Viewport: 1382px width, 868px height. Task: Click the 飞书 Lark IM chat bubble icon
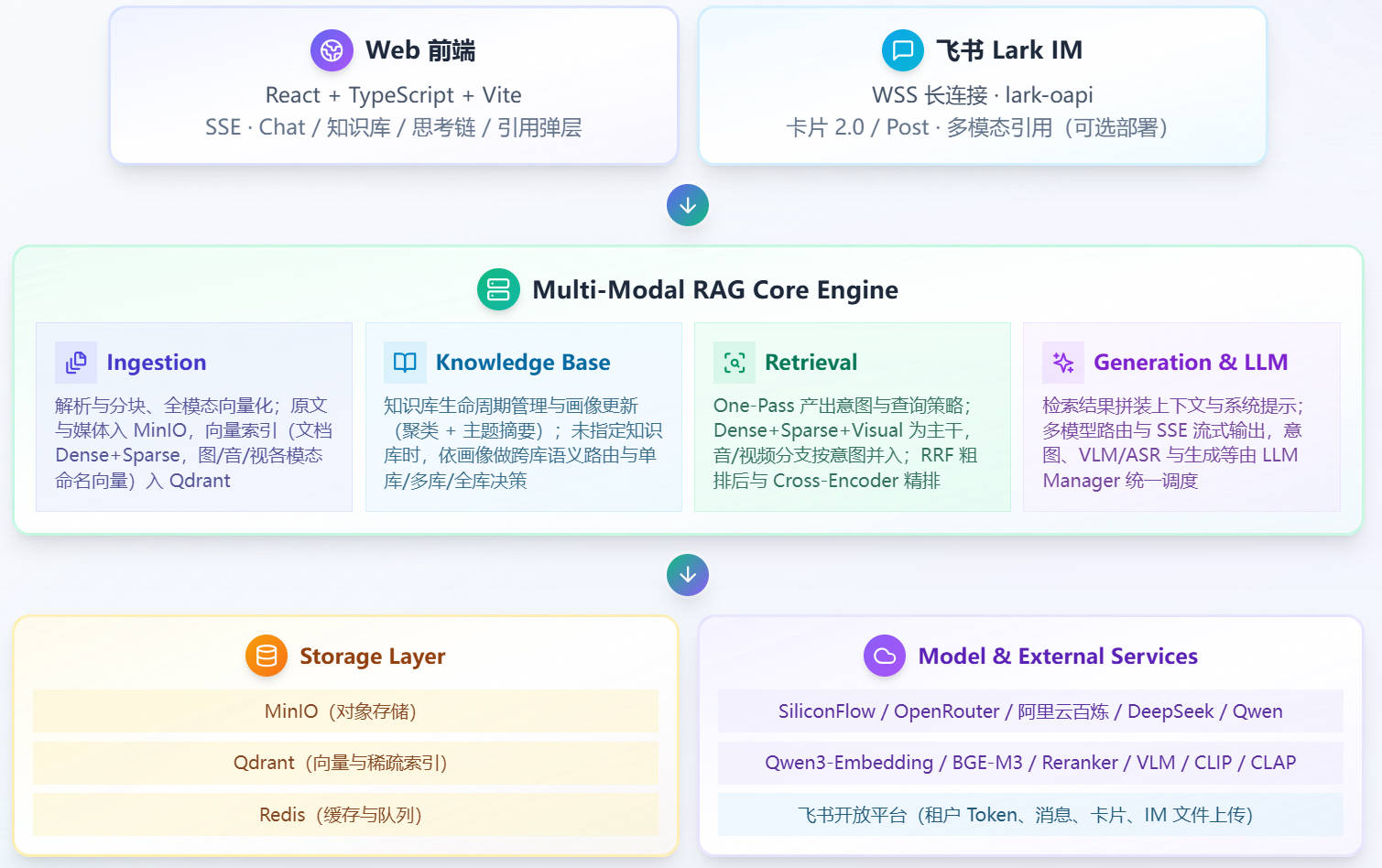903,50
